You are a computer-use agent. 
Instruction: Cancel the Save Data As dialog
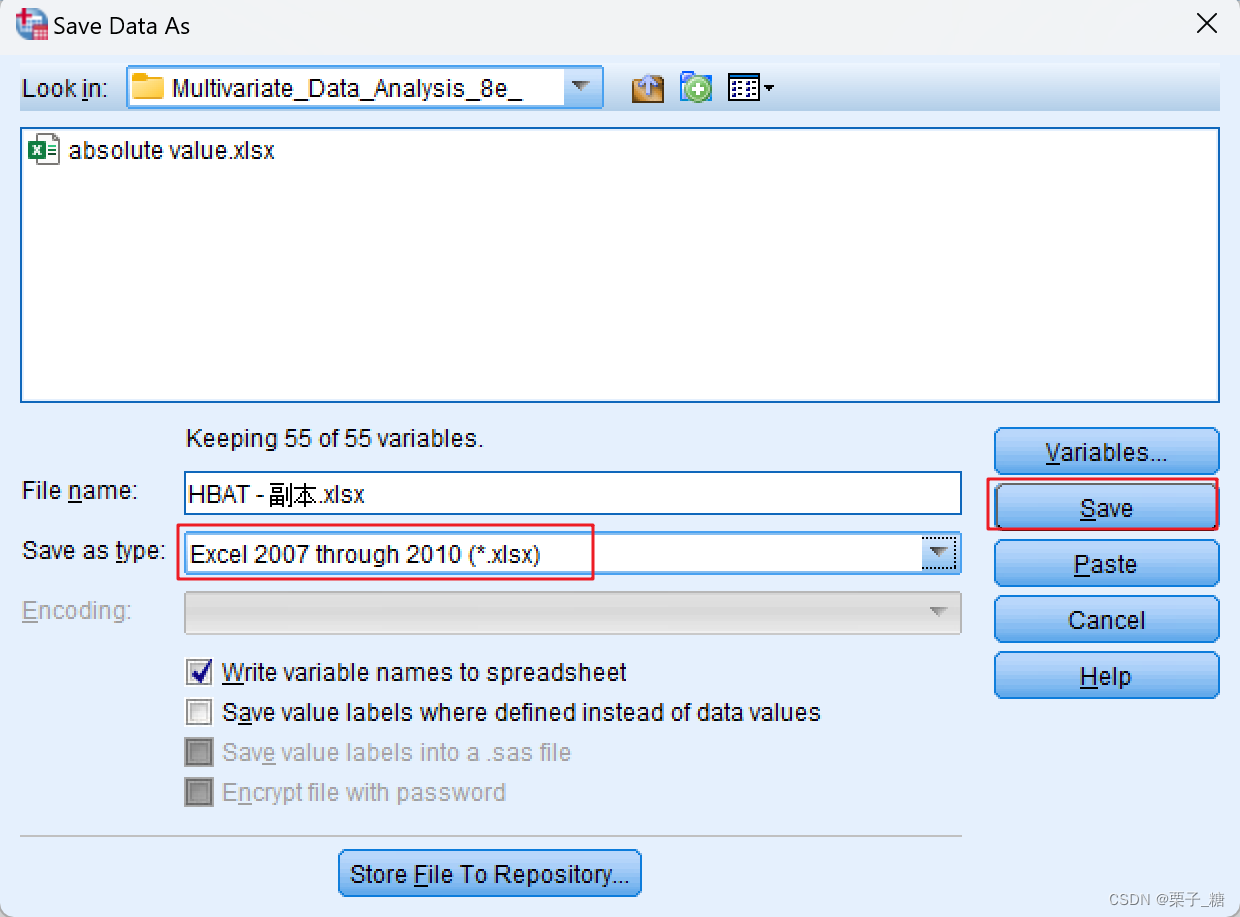pos(1106,620)
